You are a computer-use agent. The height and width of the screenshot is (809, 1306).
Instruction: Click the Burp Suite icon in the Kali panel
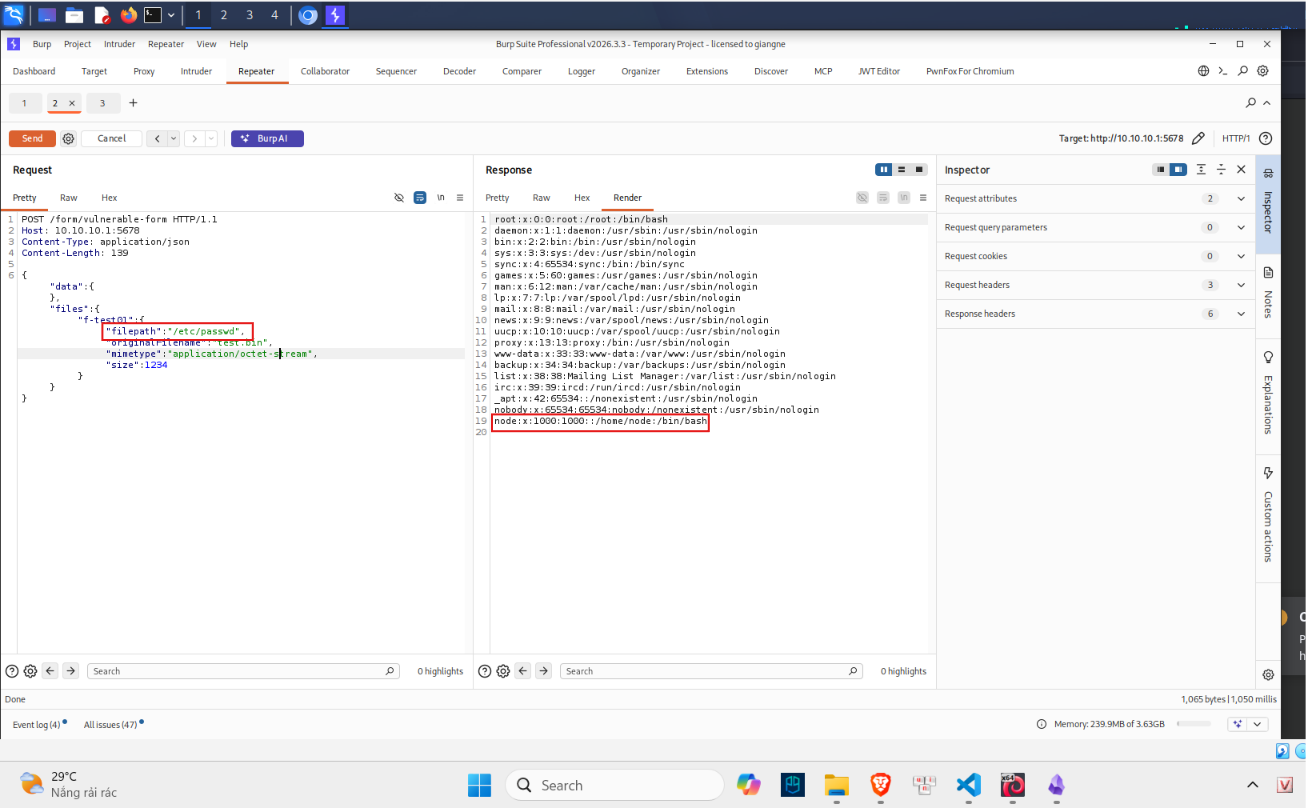[x=335, y=15]
